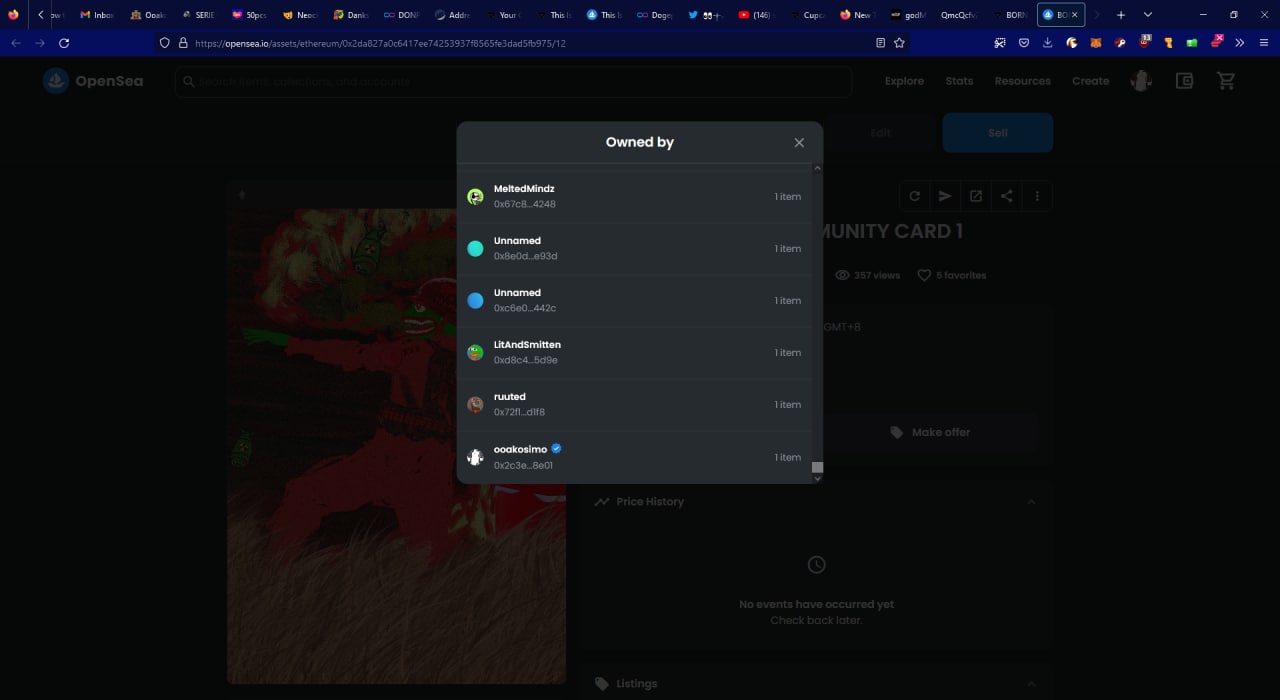Click the screenshot tool icon
Screen dimensions: 1280x700
click(x=999, y=43)
